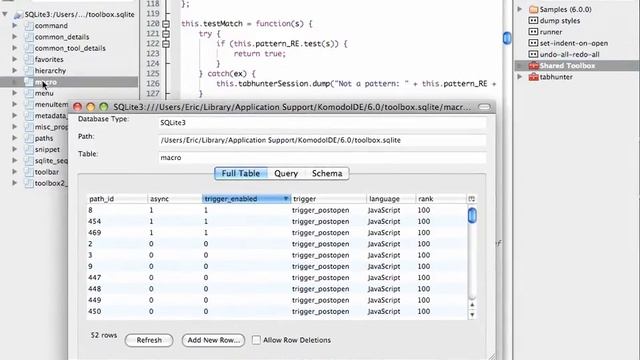Click the table scrollbar up arrow
Image resolution: width=640 pixels, height=360 pixels.
point(472,305)
